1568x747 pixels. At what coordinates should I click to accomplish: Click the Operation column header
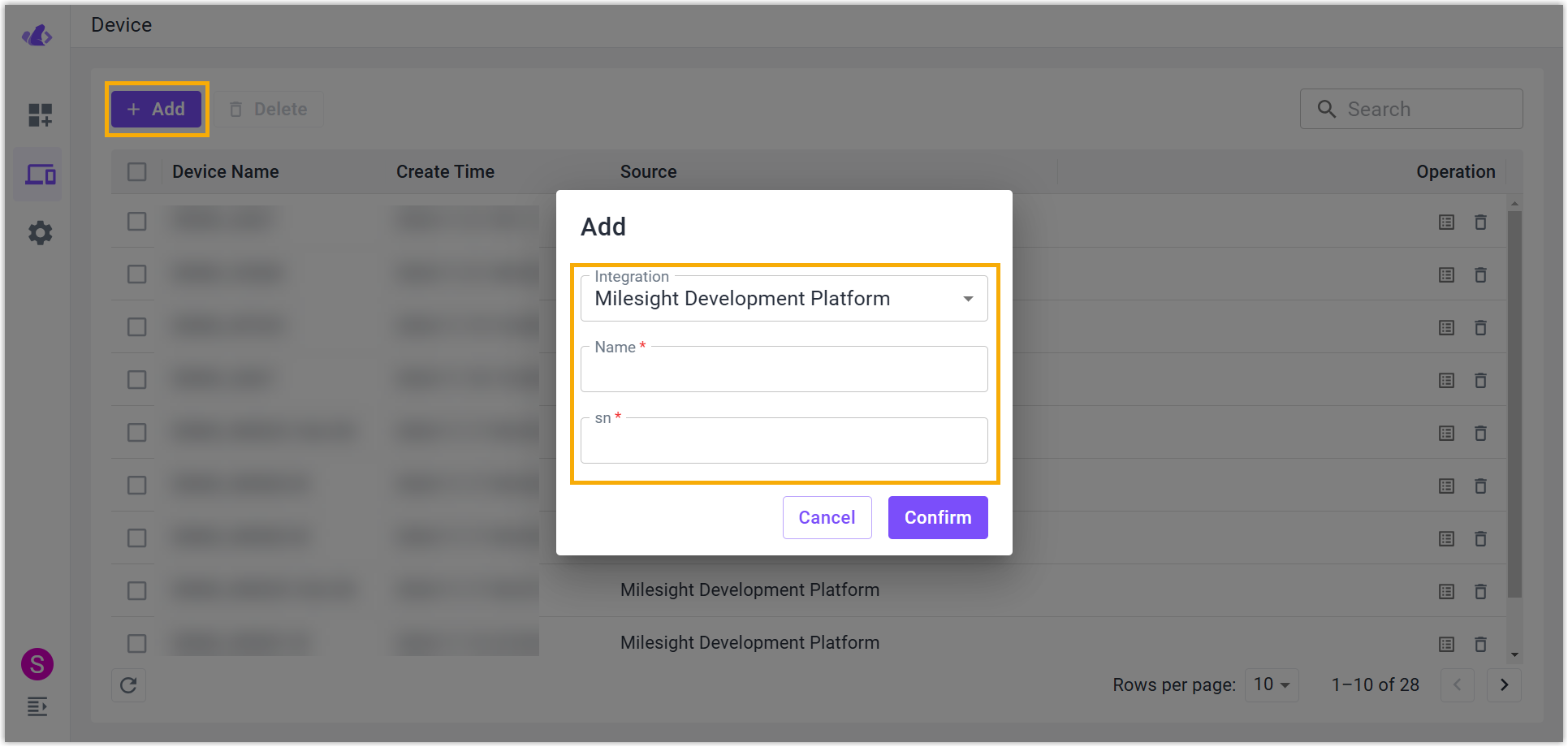[x=1455, y=171]
